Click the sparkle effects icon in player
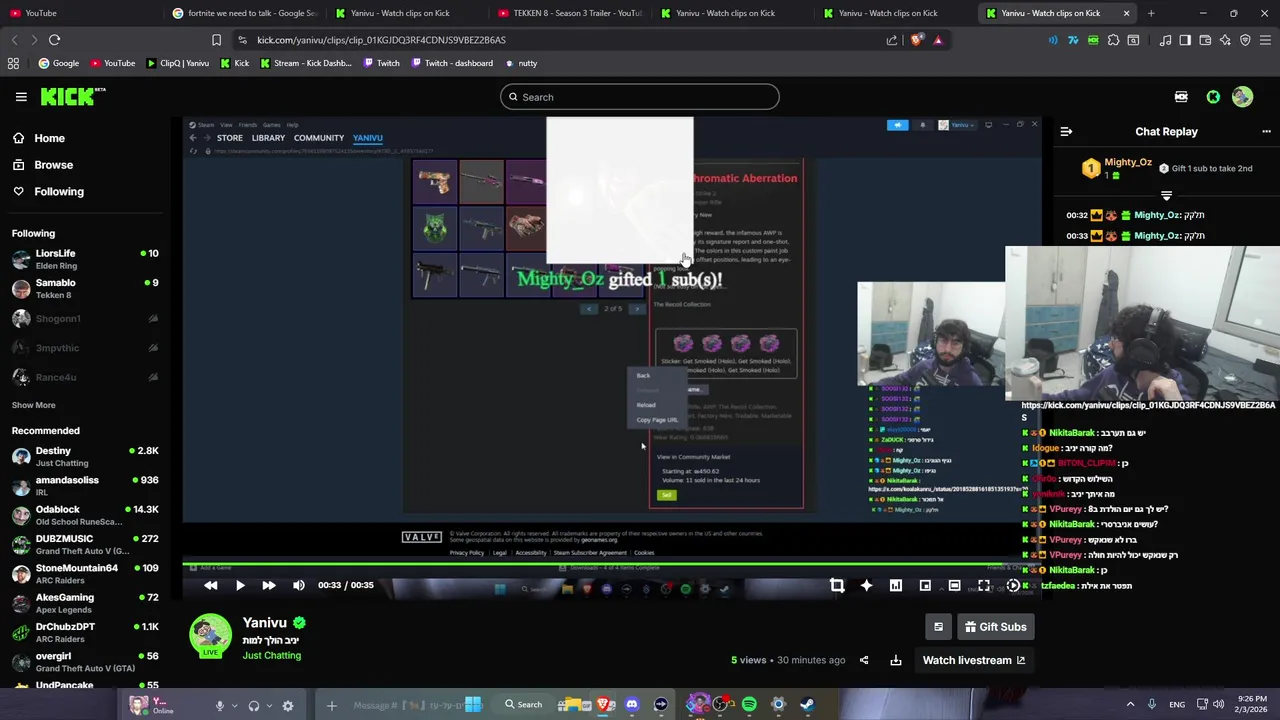Viewport: 1280px width, 720px height. pos(866,586)
